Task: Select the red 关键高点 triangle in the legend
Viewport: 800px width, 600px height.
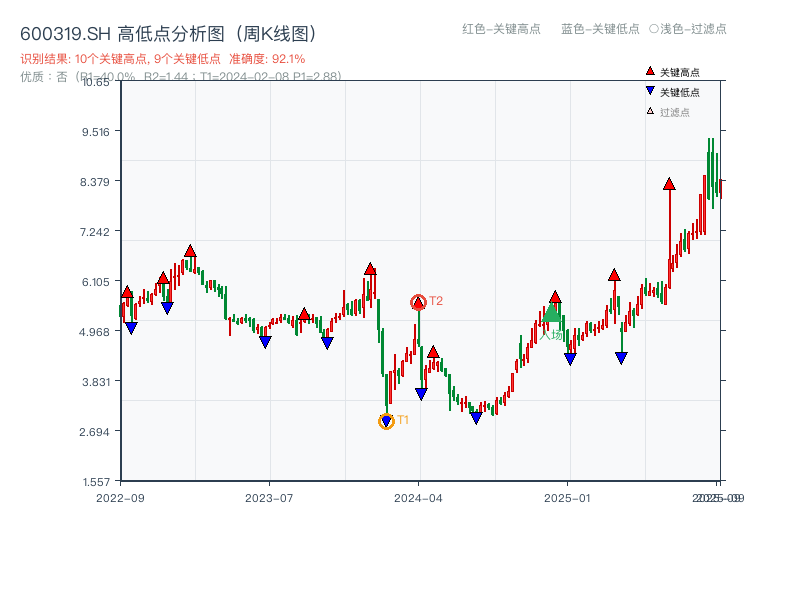Action: pyautogui.click(x=649, y=71)
